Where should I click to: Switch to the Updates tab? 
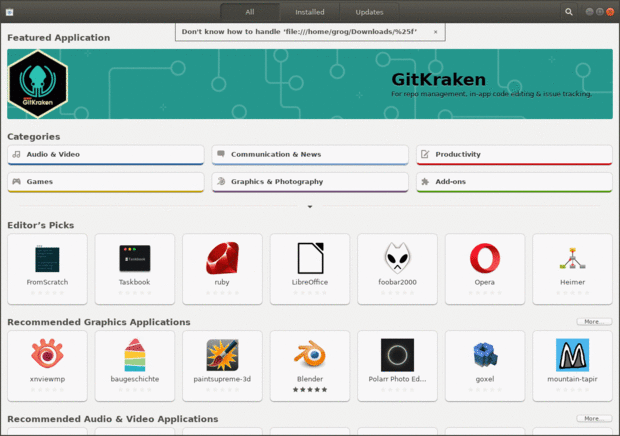[369, 12]
